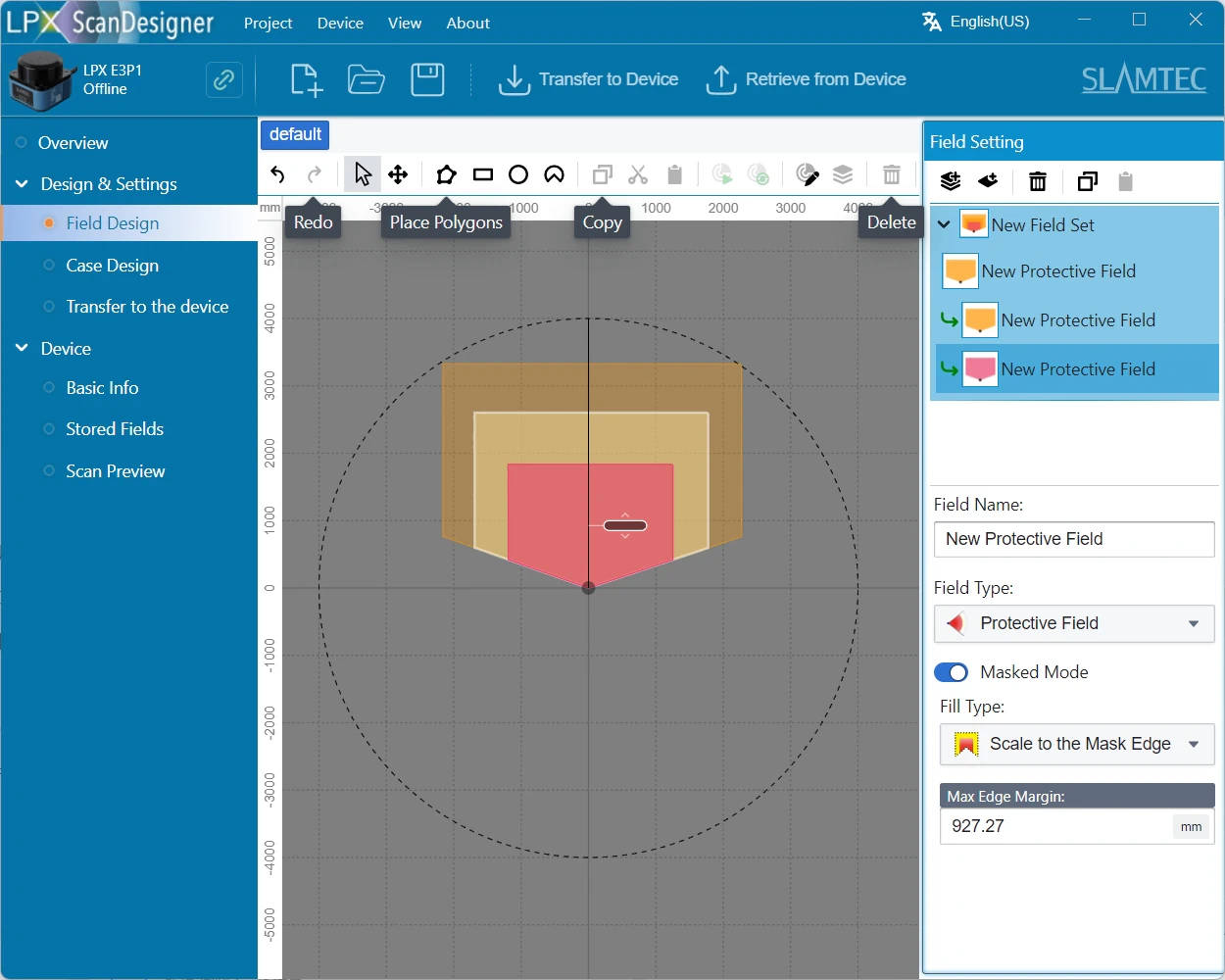Click the device link connection icon

(224, 79)
